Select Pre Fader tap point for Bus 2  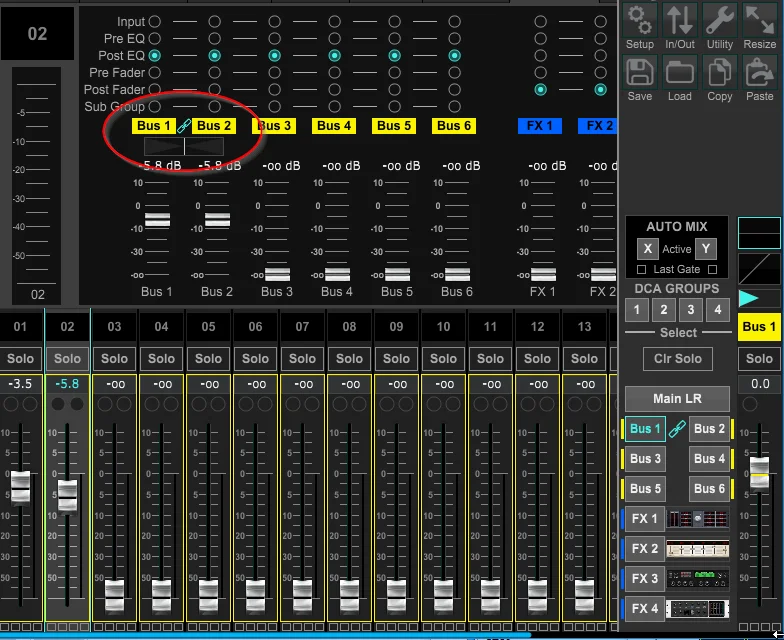tap(214, 72)
